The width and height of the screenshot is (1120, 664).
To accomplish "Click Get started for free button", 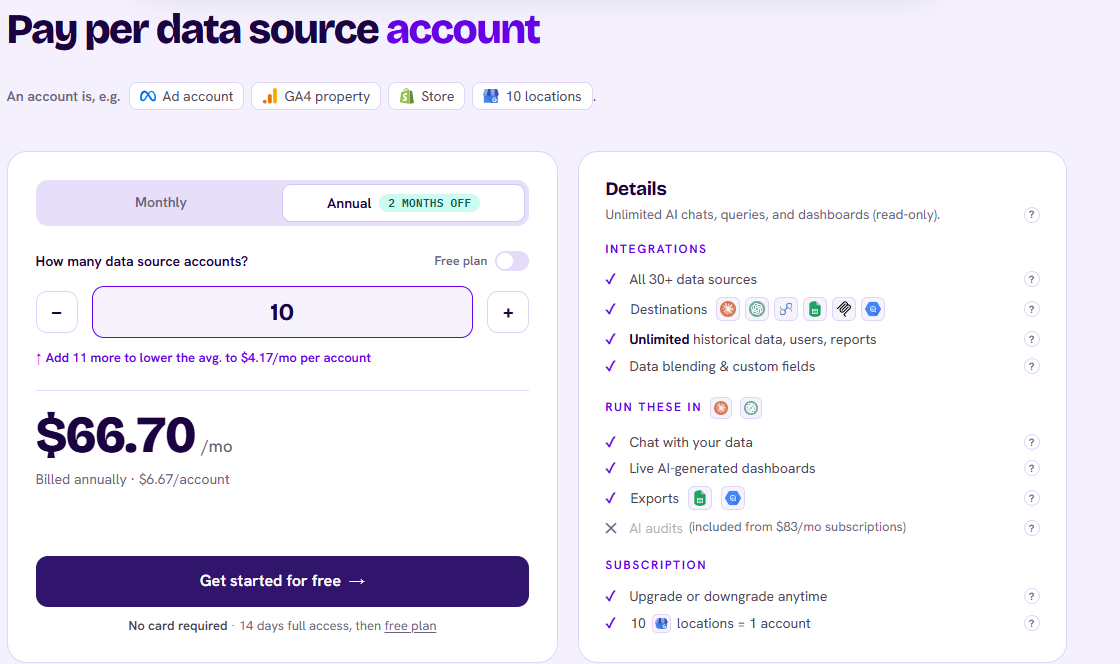I will pyautogui.click(x=282, y=581).
